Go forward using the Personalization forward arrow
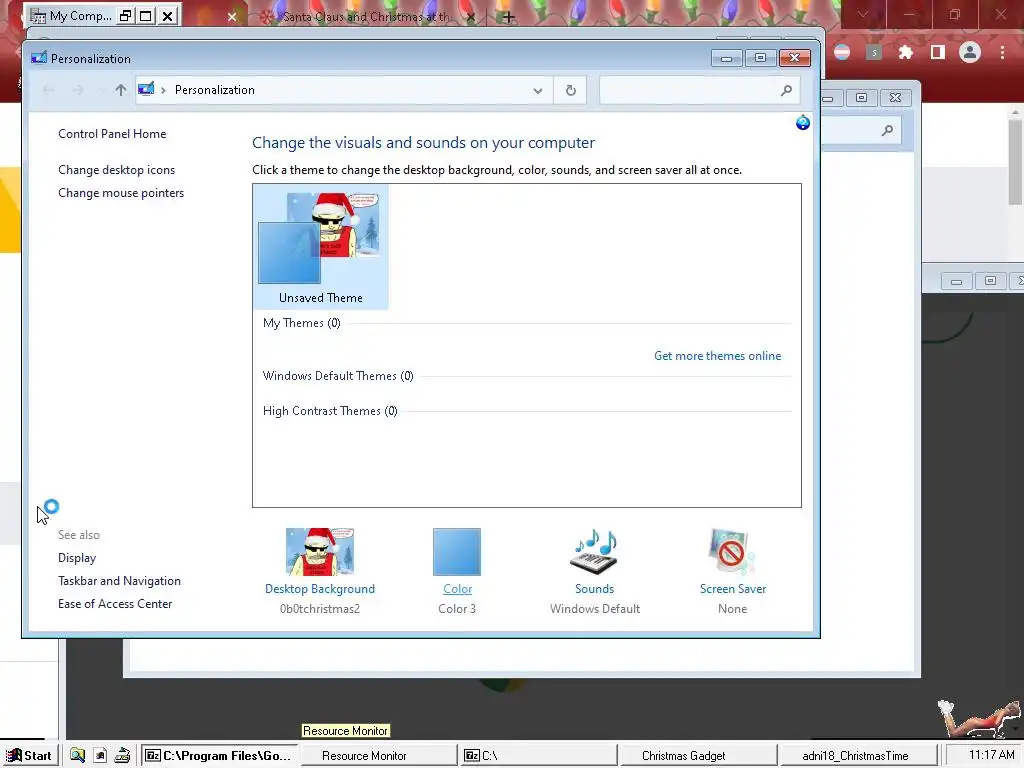 click(78, 90)
